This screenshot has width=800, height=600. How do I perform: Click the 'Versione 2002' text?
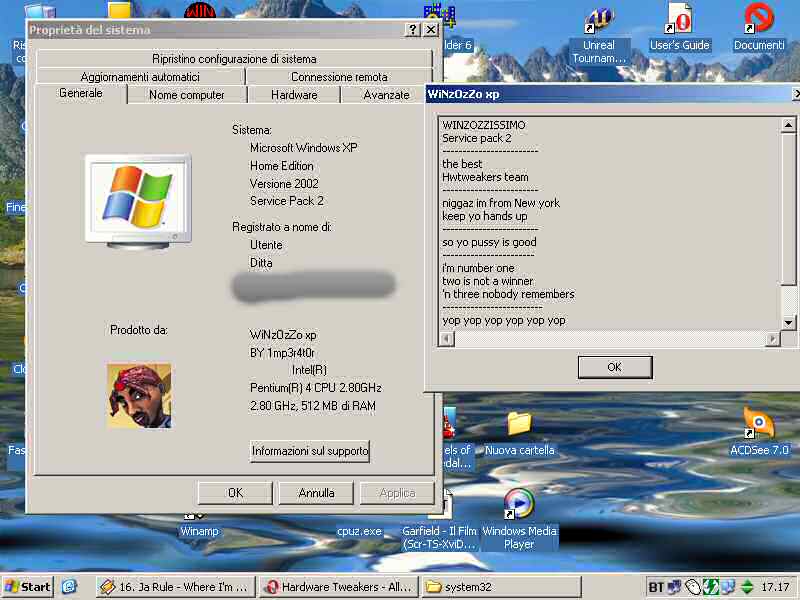(284, 184)
